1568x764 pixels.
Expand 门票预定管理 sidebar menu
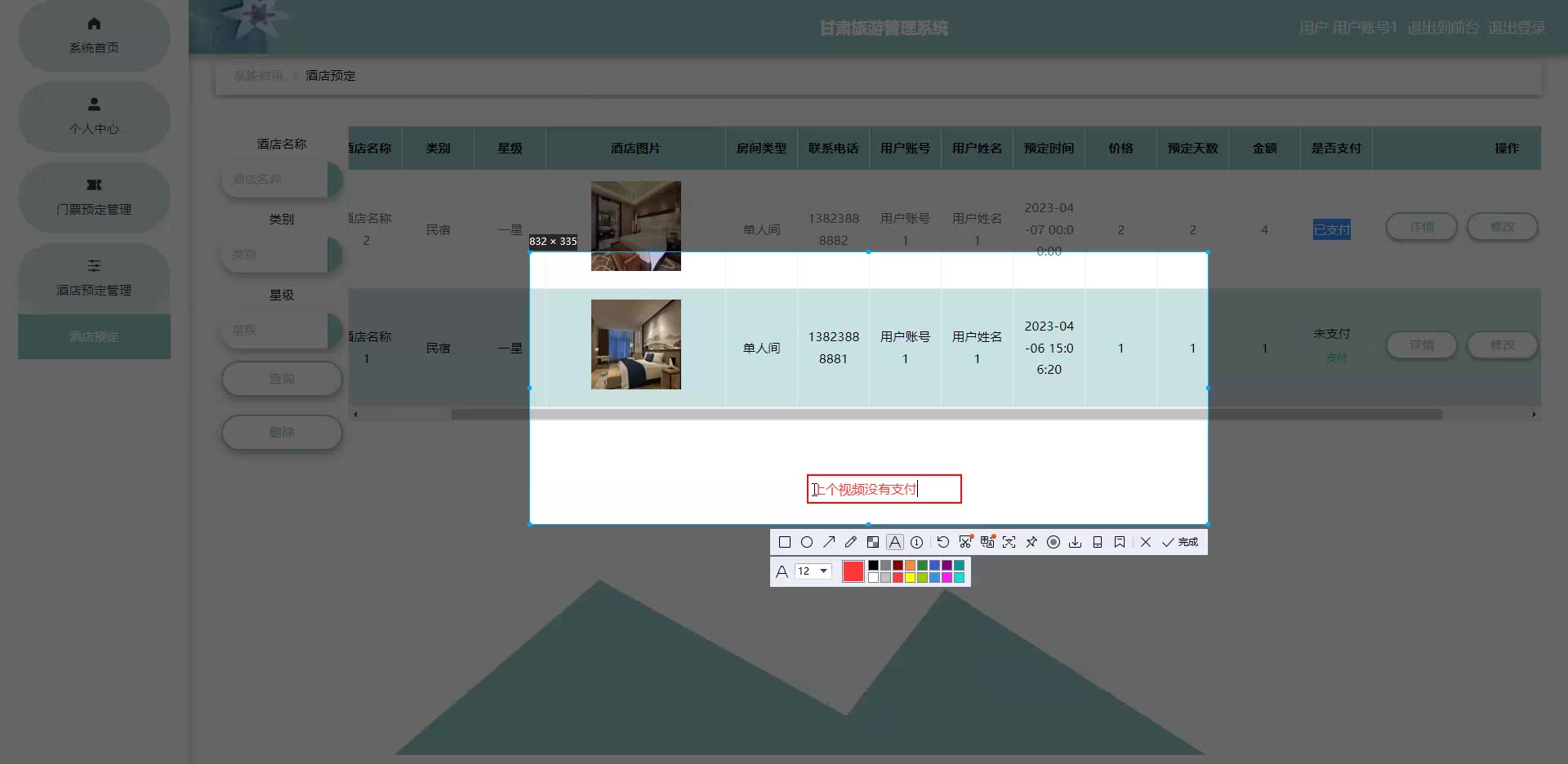[x=94, y=198]
